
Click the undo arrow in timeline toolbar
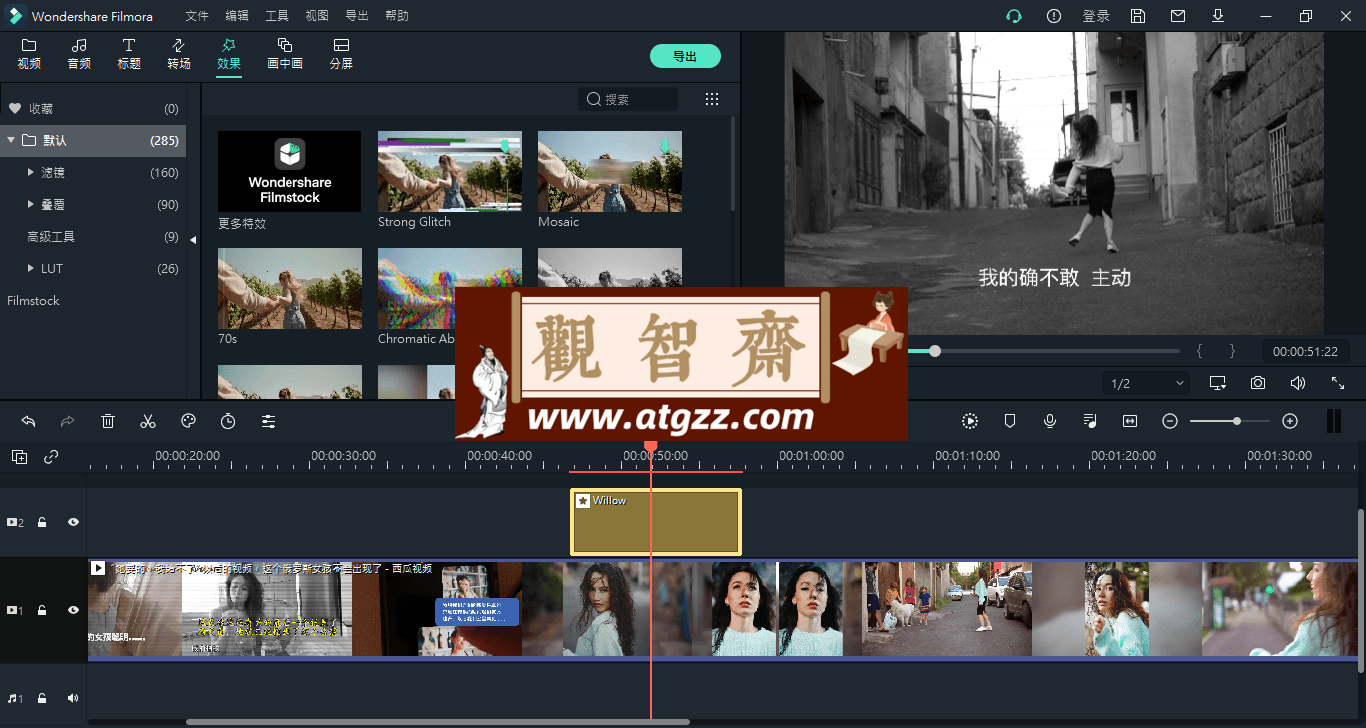pos(28,421)
